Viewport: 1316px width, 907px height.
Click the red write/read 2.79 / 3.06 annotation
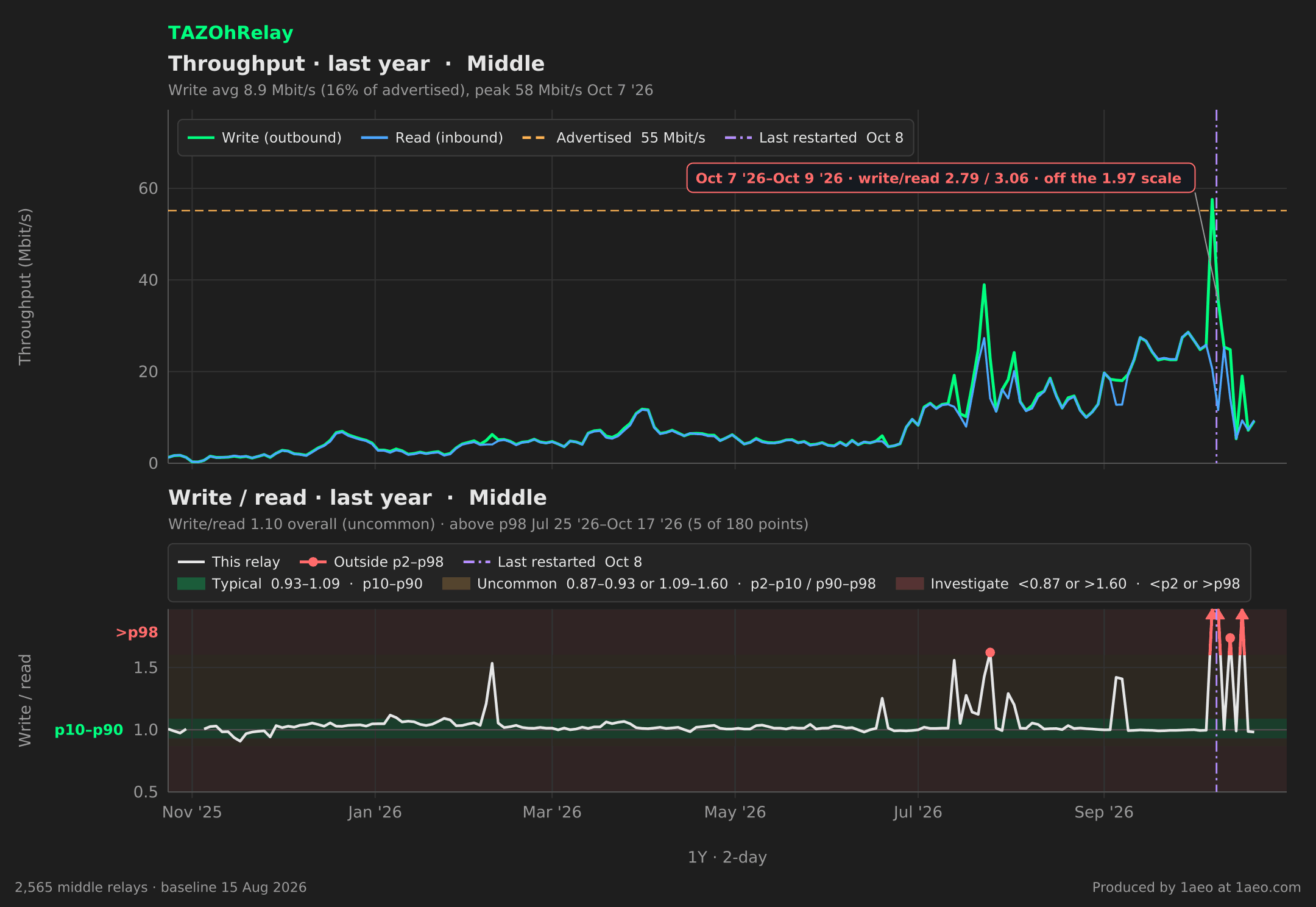click(x=940, y=178)
